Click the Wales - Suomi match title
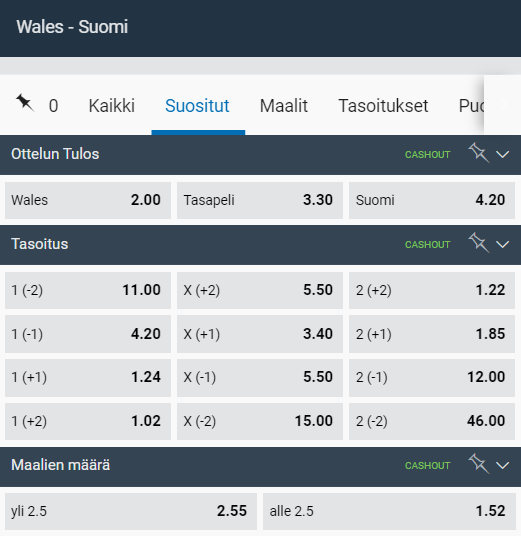This screenshot has width=521, height=536. tap(72, 27)
